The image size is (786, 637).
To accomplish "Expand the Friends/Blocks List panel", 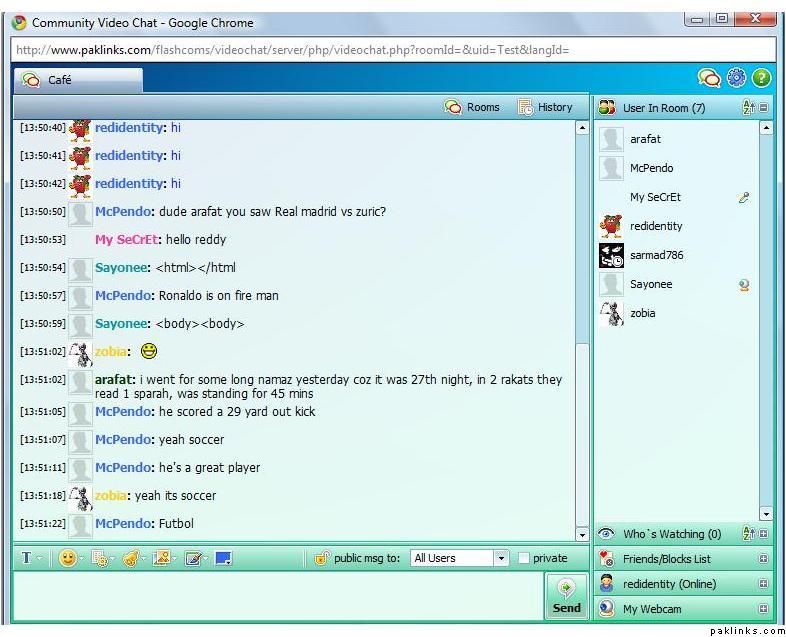I will tap(764, 559).
